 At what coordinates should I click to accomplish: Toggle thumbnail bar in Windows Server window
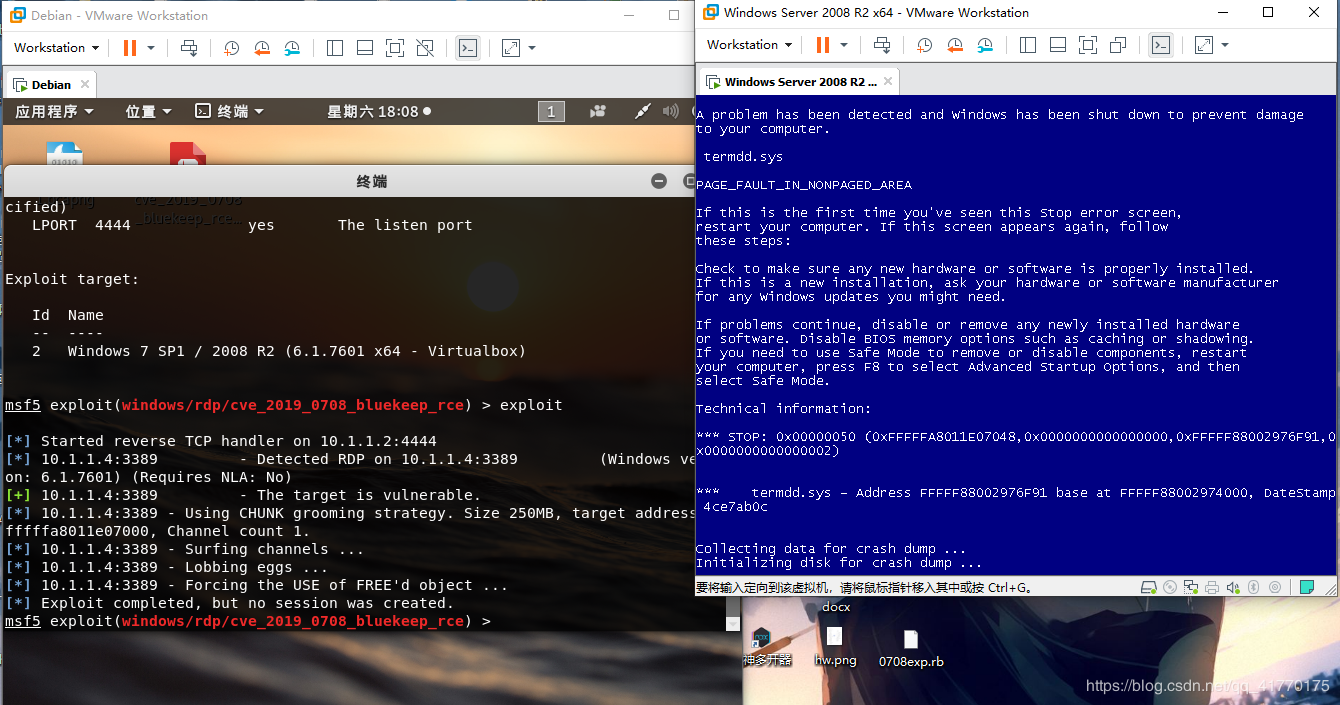(1058, 45)
